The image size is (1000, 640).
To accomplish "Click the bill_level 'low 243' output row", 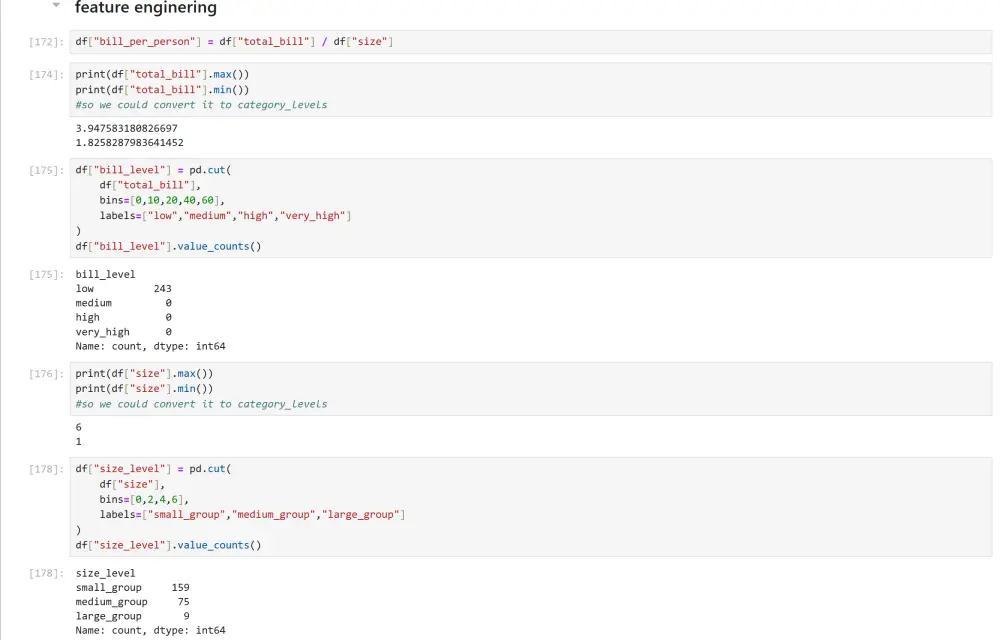I will click(x=123, y=289).
